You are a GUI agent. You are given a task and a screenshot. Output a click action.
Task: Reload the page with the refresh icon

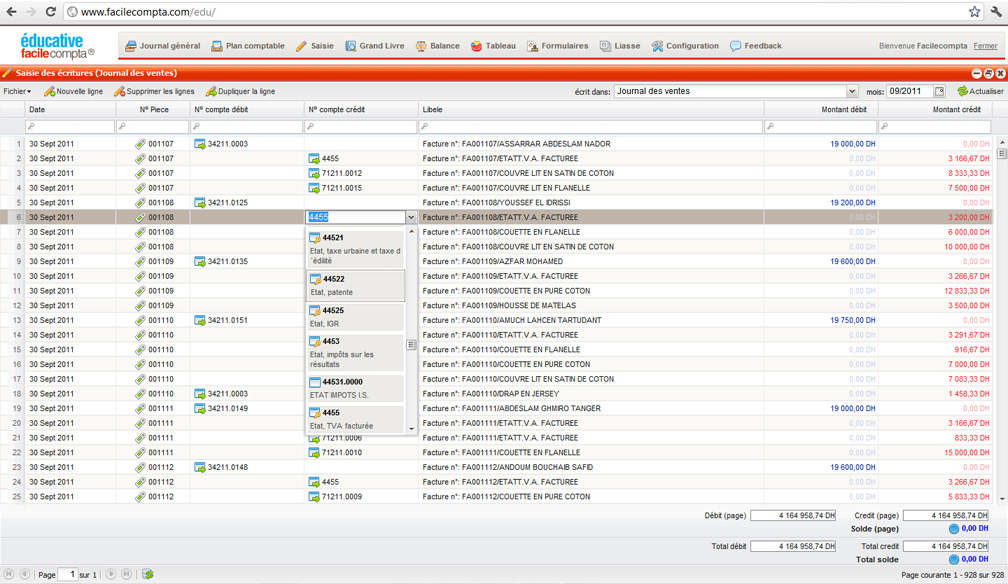pyautogui.click(x=51, y=12)
